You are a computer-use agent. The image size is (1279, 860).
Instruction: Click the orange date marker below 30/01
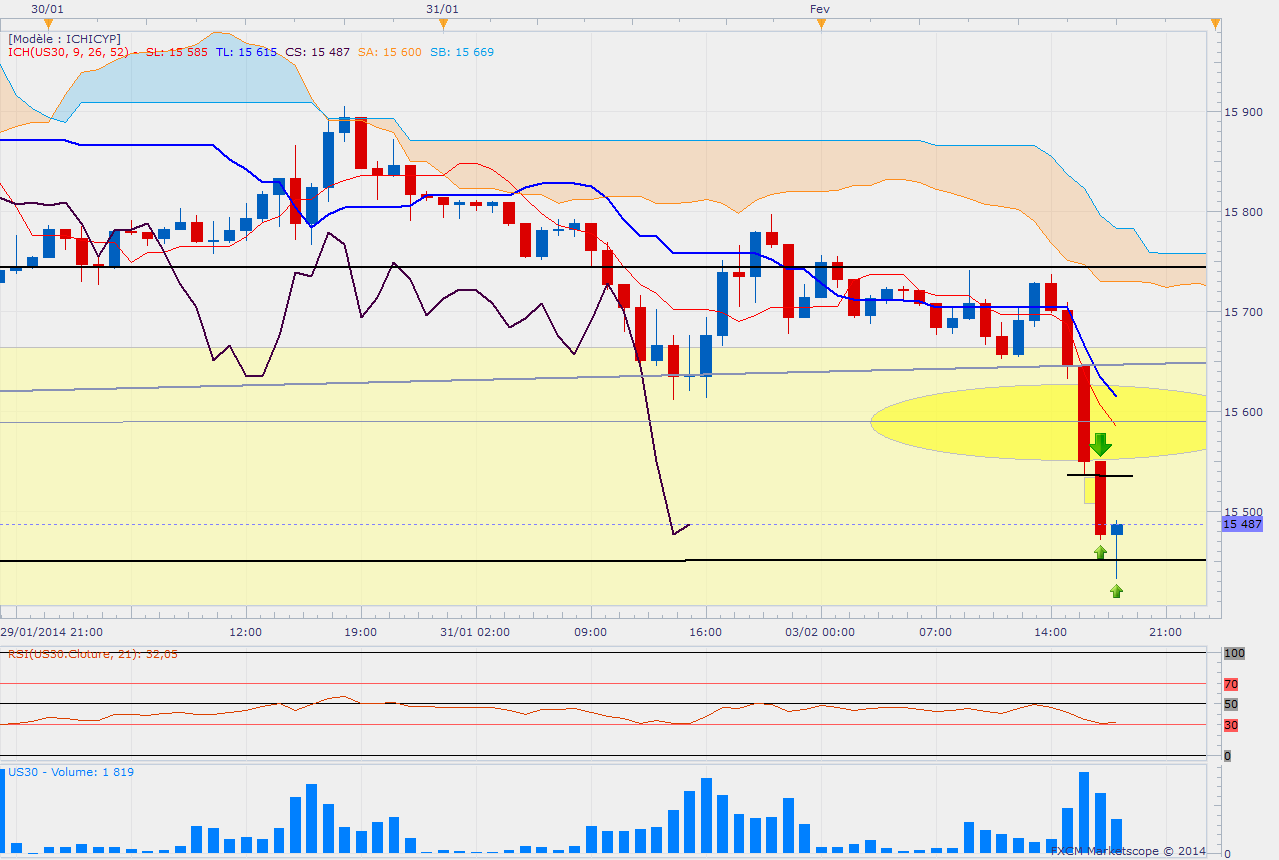(x=48, y=23)
